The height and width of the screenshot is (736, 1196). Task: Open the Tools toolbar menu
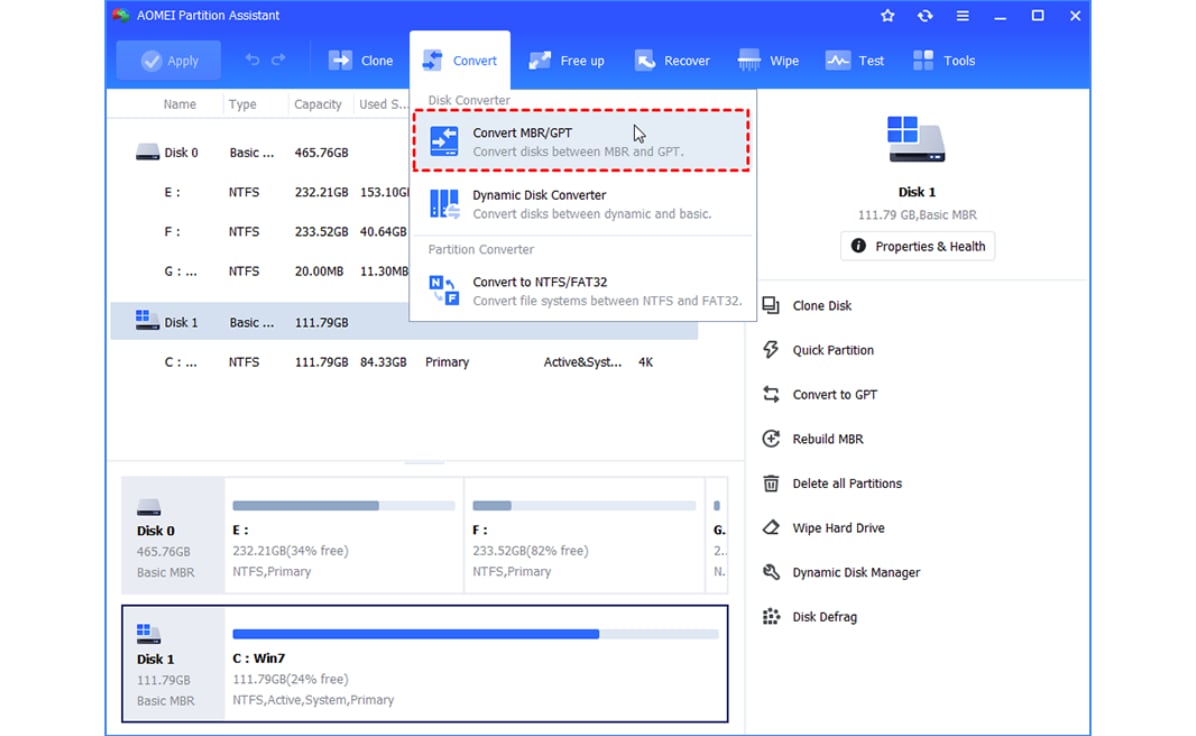(944, 60)
